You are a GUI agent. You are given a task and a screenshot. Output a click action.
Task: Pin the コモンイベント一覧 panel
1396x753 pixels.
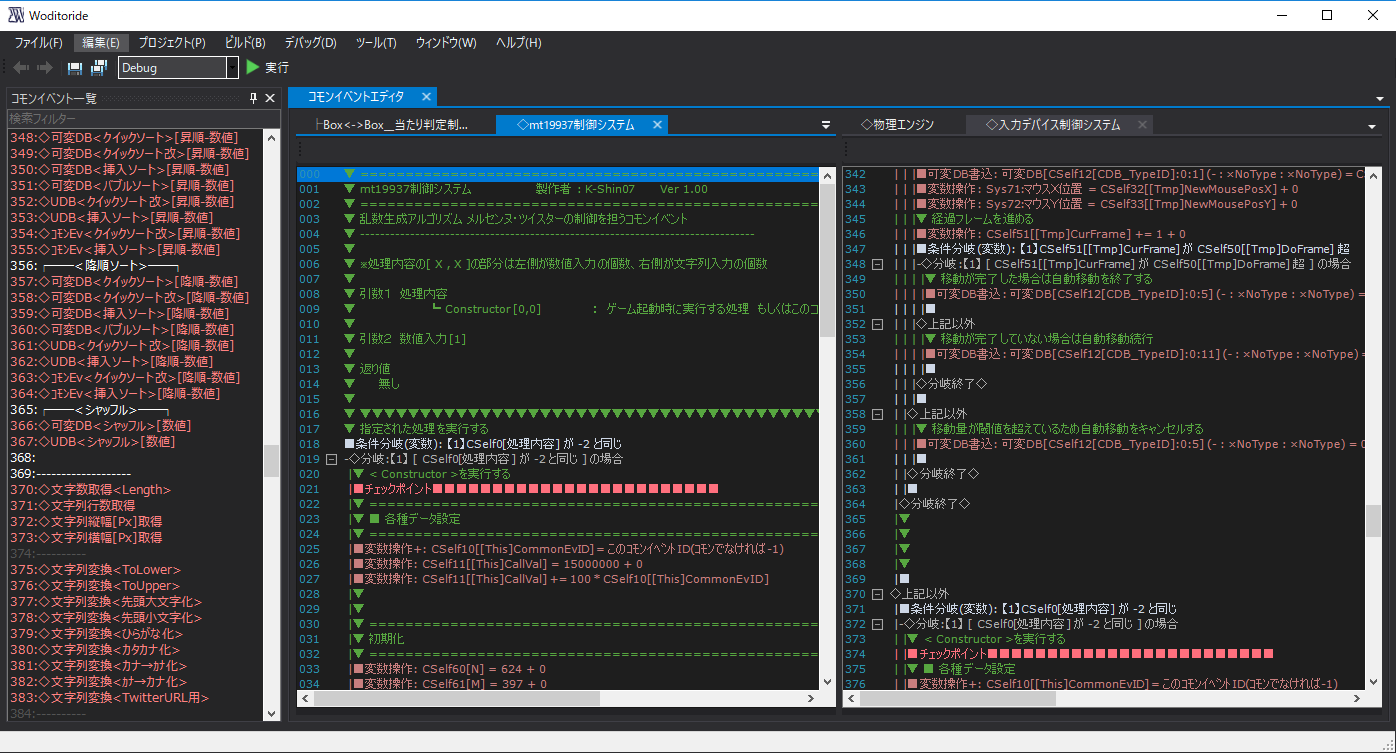click(253, 98)
